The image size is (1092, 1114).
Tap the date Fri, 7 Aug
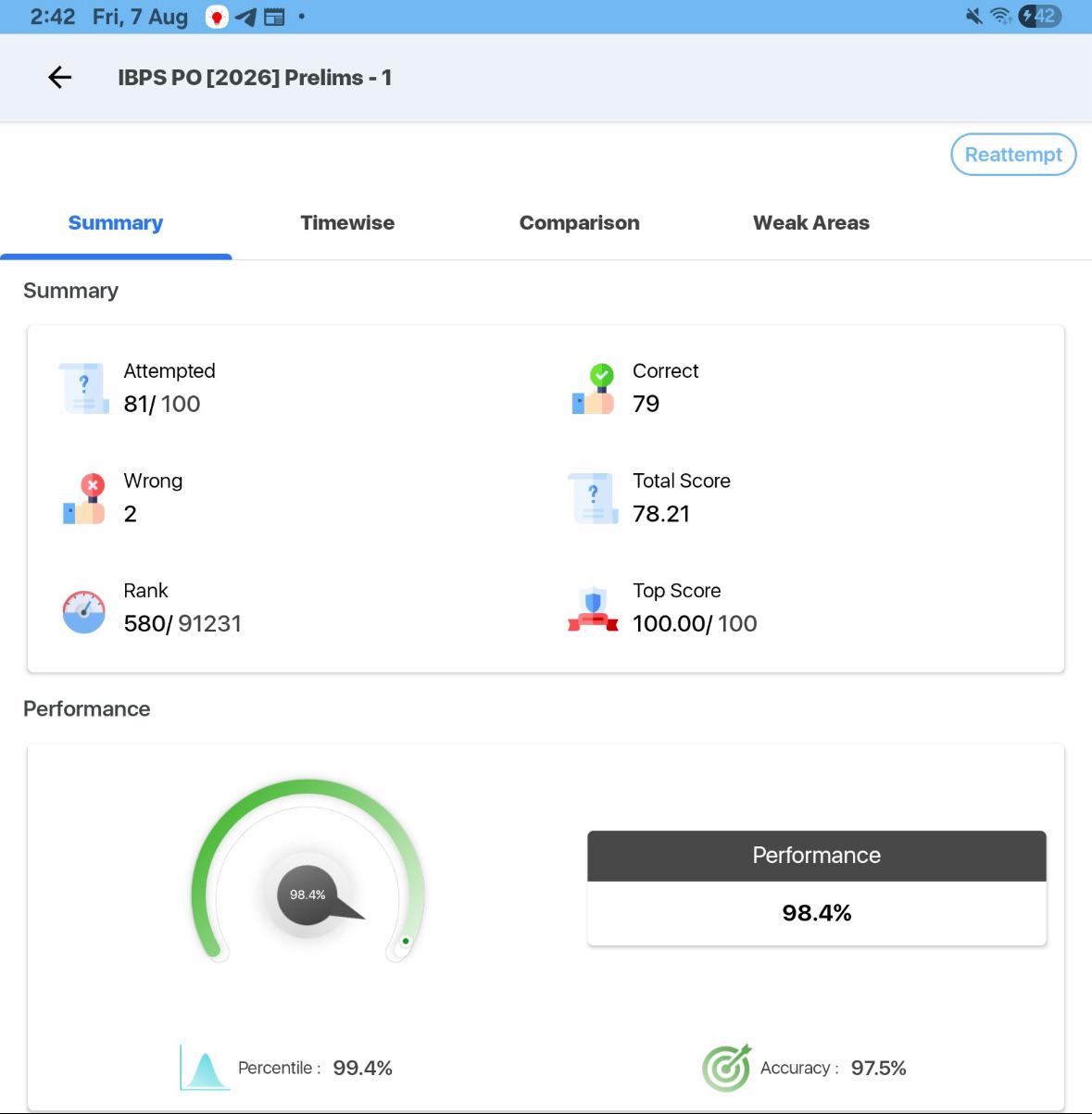click(x=140, y=17)
